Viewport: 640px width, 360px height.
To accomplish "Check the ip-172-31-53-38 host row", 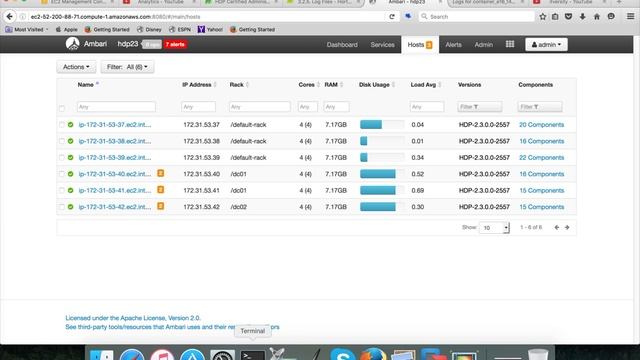I will coord(62,141).
